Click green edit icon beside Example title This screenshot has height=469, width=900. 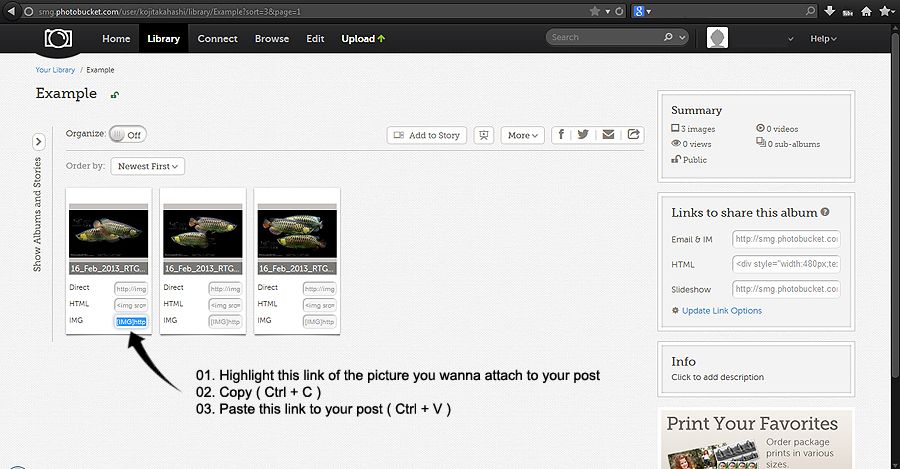(x=115, y=95)
